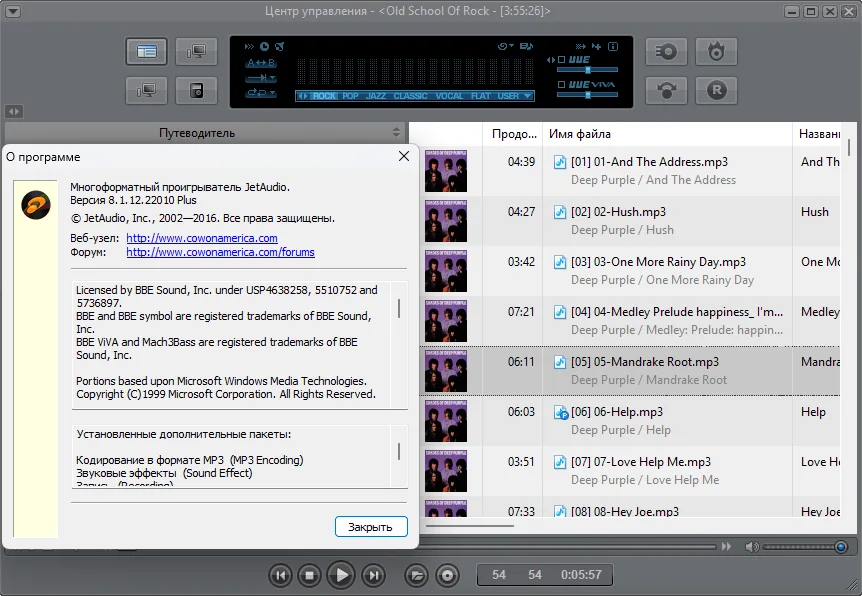Image resolution: width=862 pixels, height=596 pixels.
Task: Click album thumbnail for 02-Hush.mp3
Action: coord(446,221)
